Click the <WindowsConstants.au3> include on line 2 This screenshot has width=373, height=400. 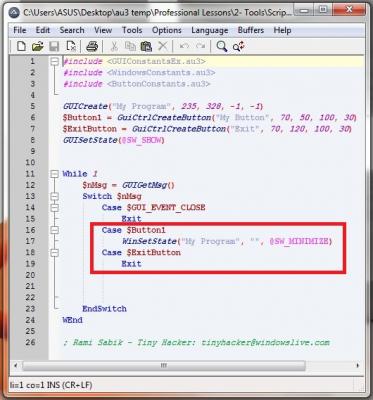point(161,73)
